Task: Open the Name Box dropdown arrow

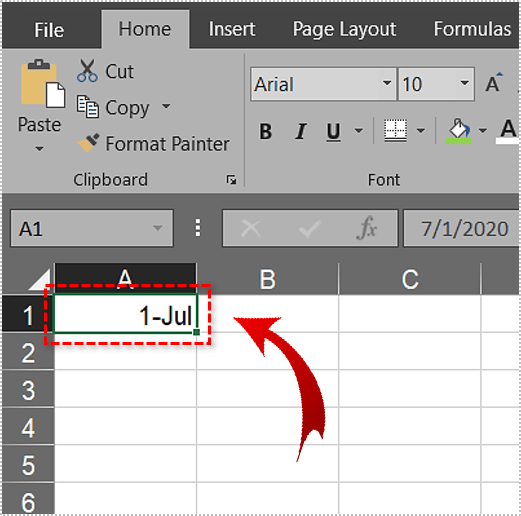Action: [157, 228]
